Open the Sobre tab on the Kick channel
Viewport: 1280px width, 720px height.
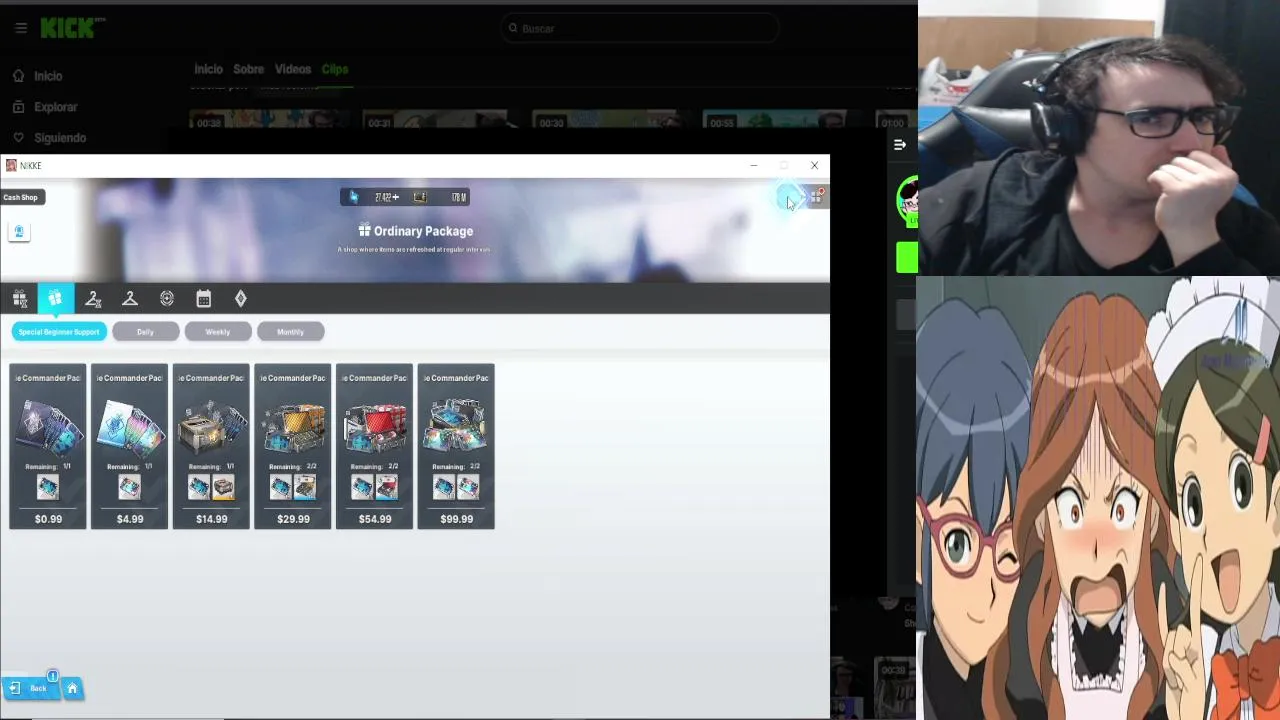[248, 69]
